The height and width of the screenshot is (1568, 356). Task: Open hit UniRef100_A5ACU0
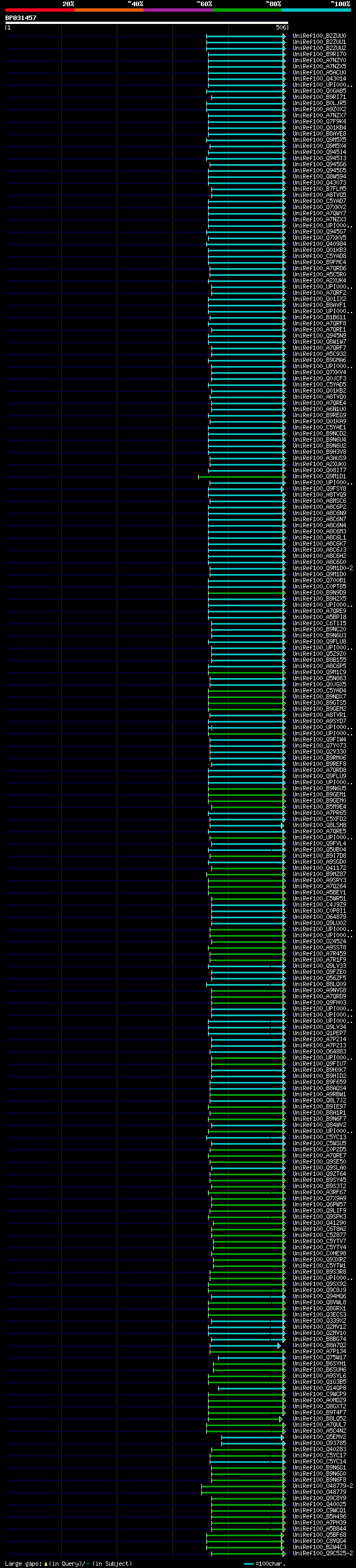(319, 72)
